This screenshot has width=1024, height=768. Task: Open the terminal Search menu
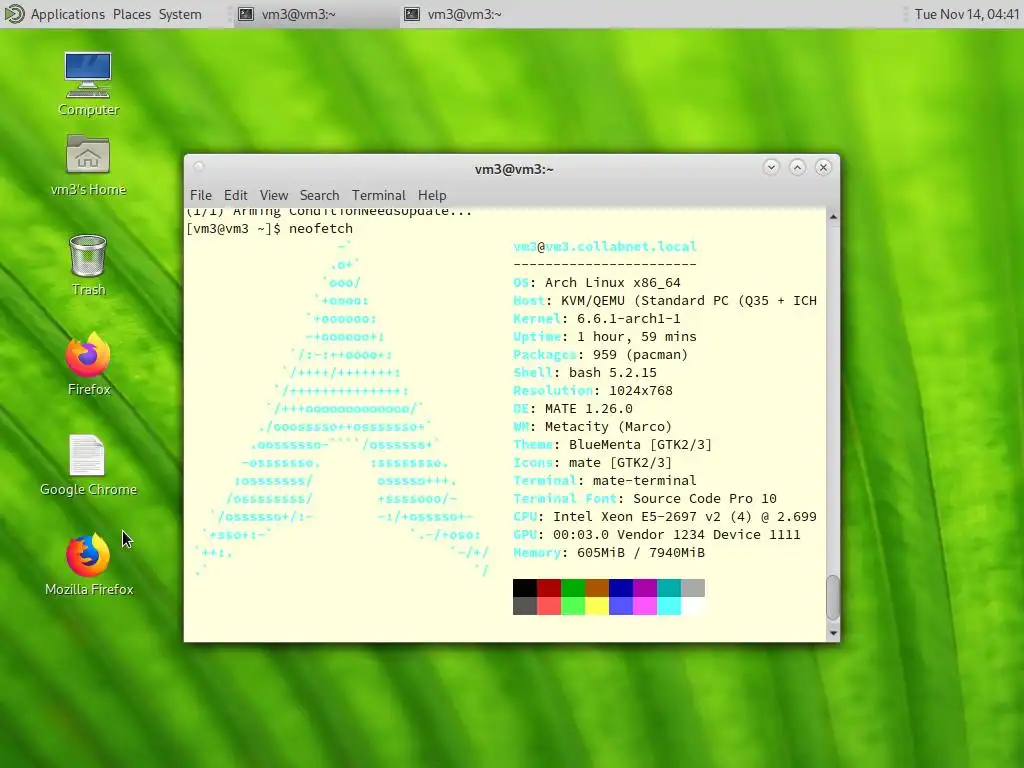(x=319, y=195)
